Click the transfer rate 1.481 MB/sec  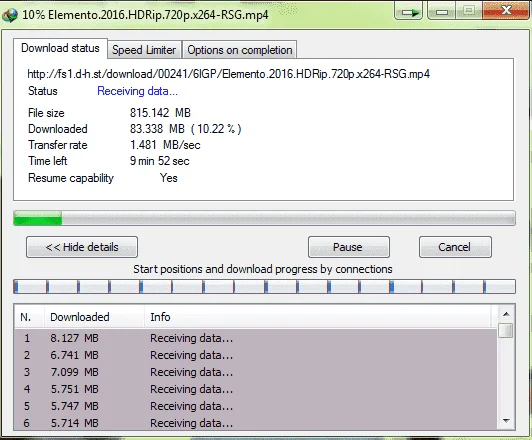tap(165, 145)
